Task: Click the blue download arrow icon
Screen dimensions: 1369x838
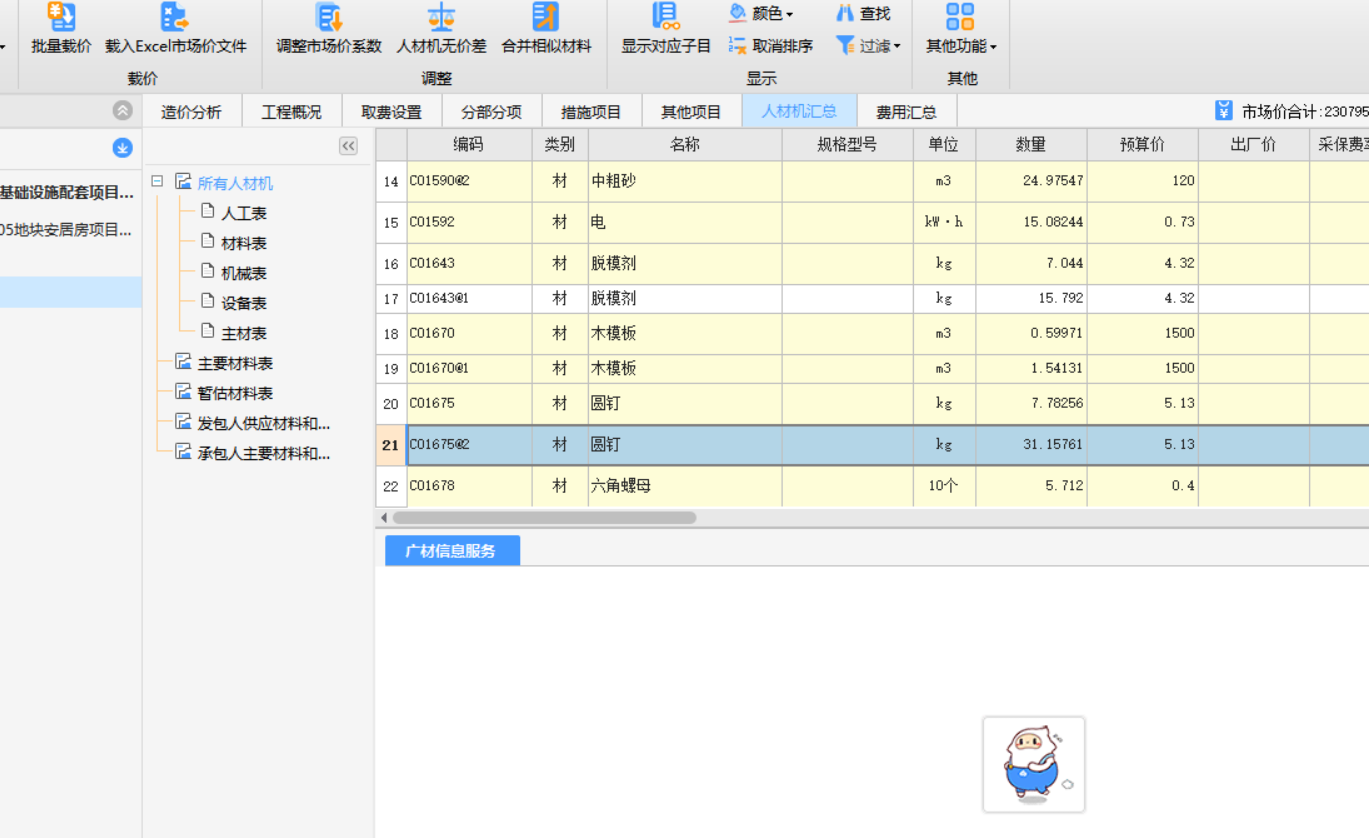Action: click(122, 148)
